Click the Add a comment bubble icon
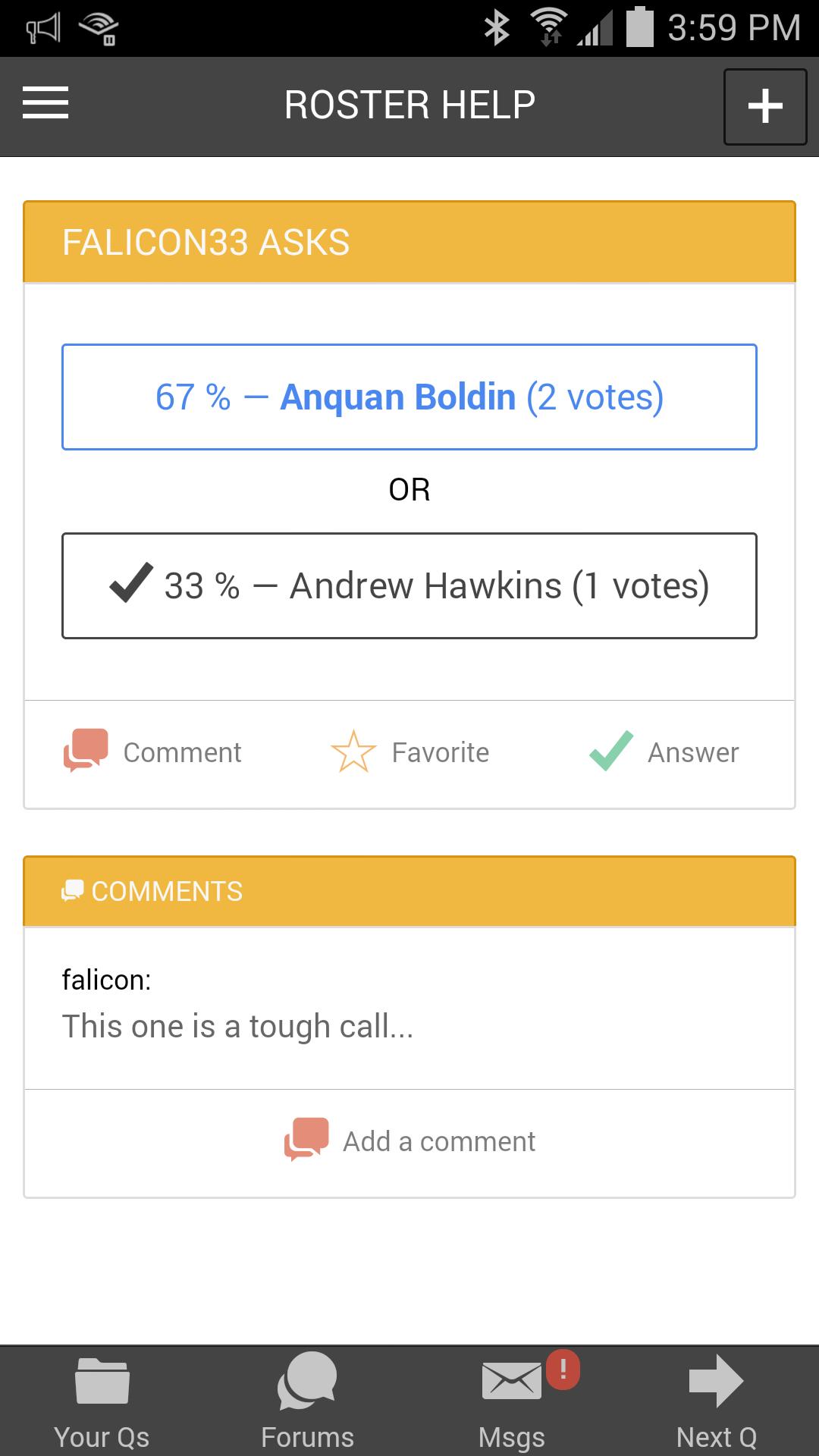 tap(306, 1140)
